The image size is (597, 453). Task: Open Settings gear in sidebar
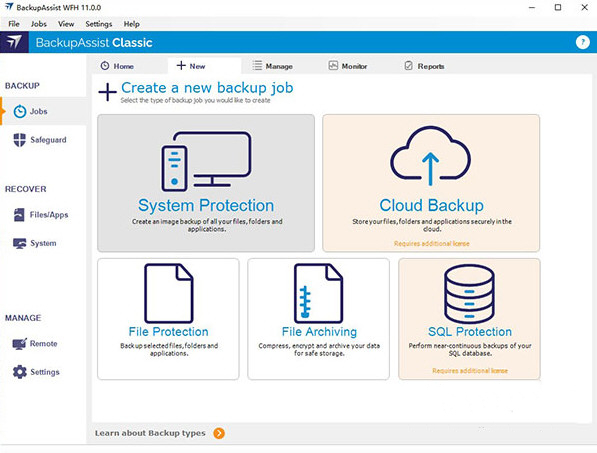[x=19, y=372]
